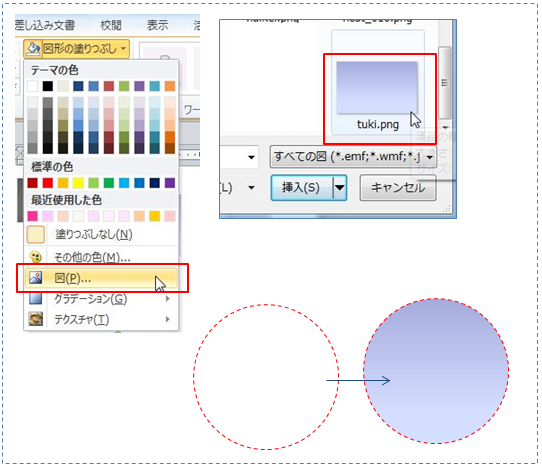542x469 pixels.
Task: Switch to the 校閲 ribbon tab
Action: click(x=111, y=25)
